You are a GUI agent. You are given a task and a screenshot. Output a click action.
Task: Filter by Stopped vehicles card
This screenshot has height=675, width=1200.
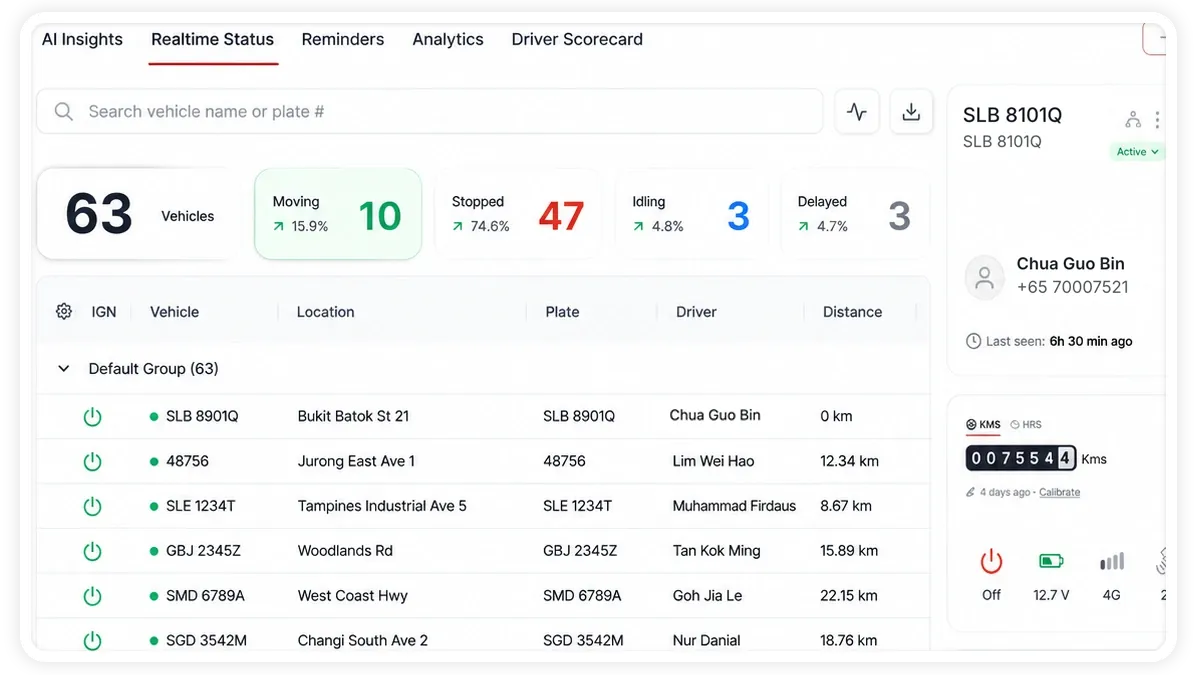(517, 214)
